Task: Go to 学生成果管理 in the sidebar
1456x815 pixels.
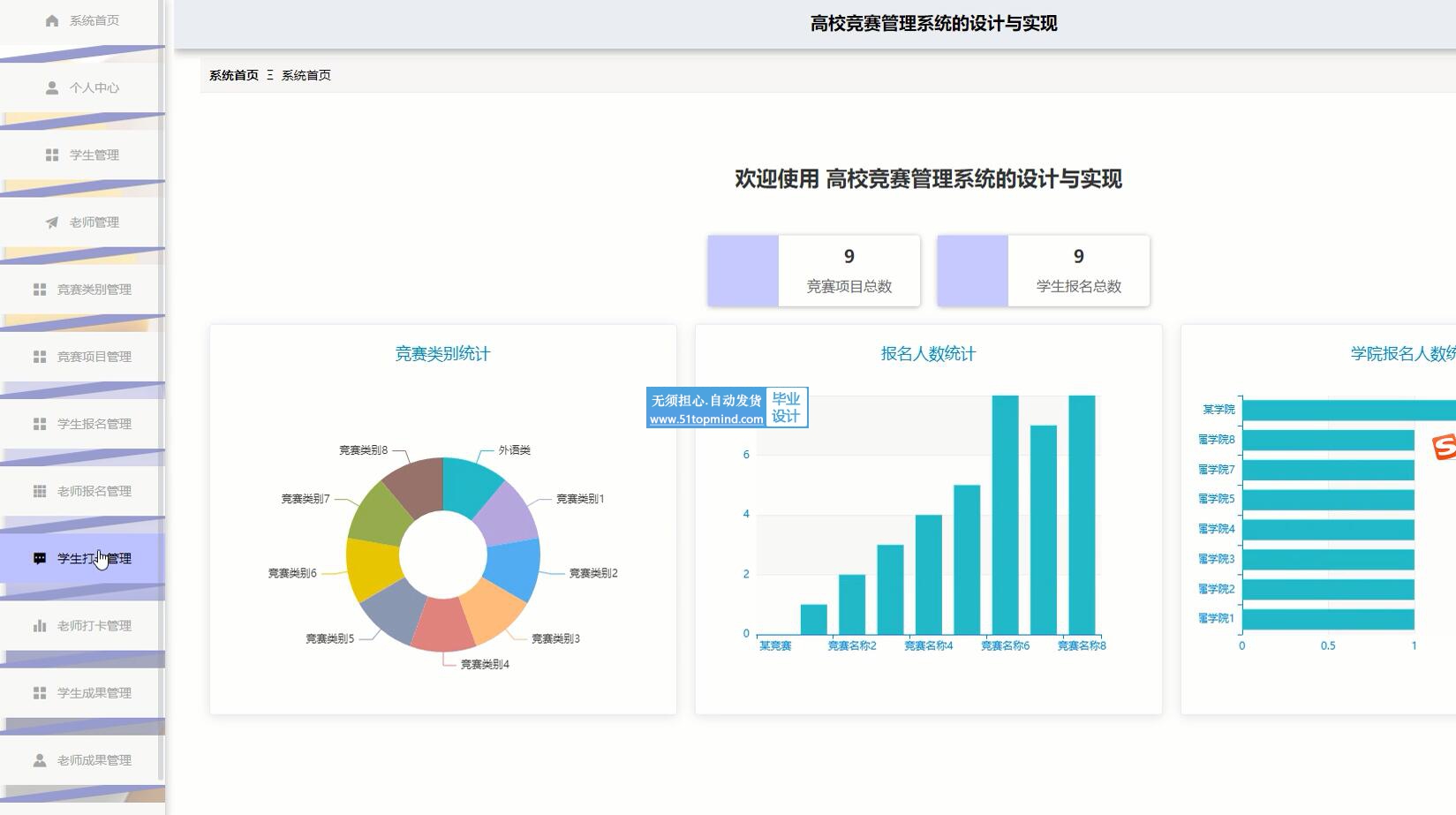Action: [x=94, y=693]
